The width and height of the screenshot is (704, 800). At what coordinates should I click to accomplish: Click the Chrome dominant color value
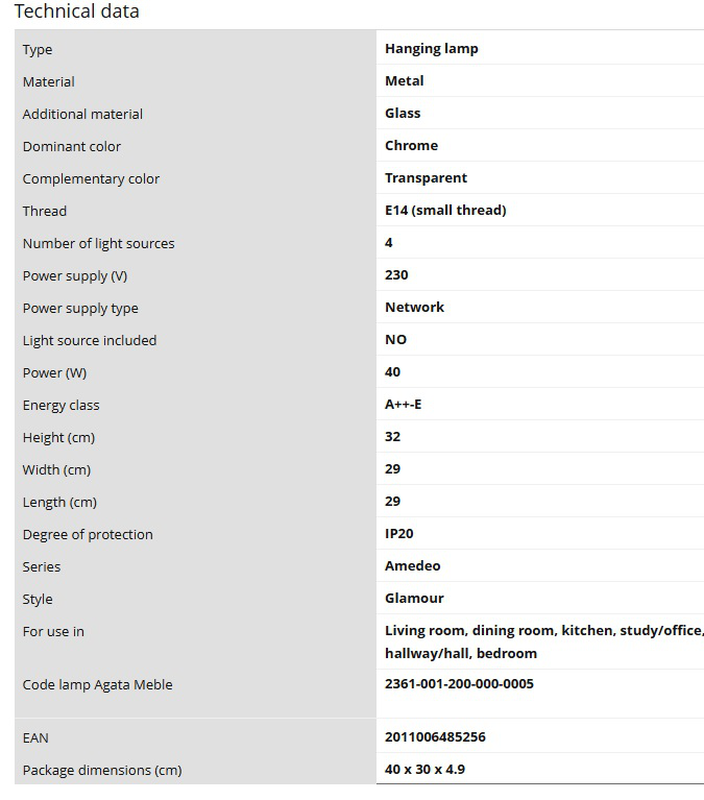coord(411,145)
